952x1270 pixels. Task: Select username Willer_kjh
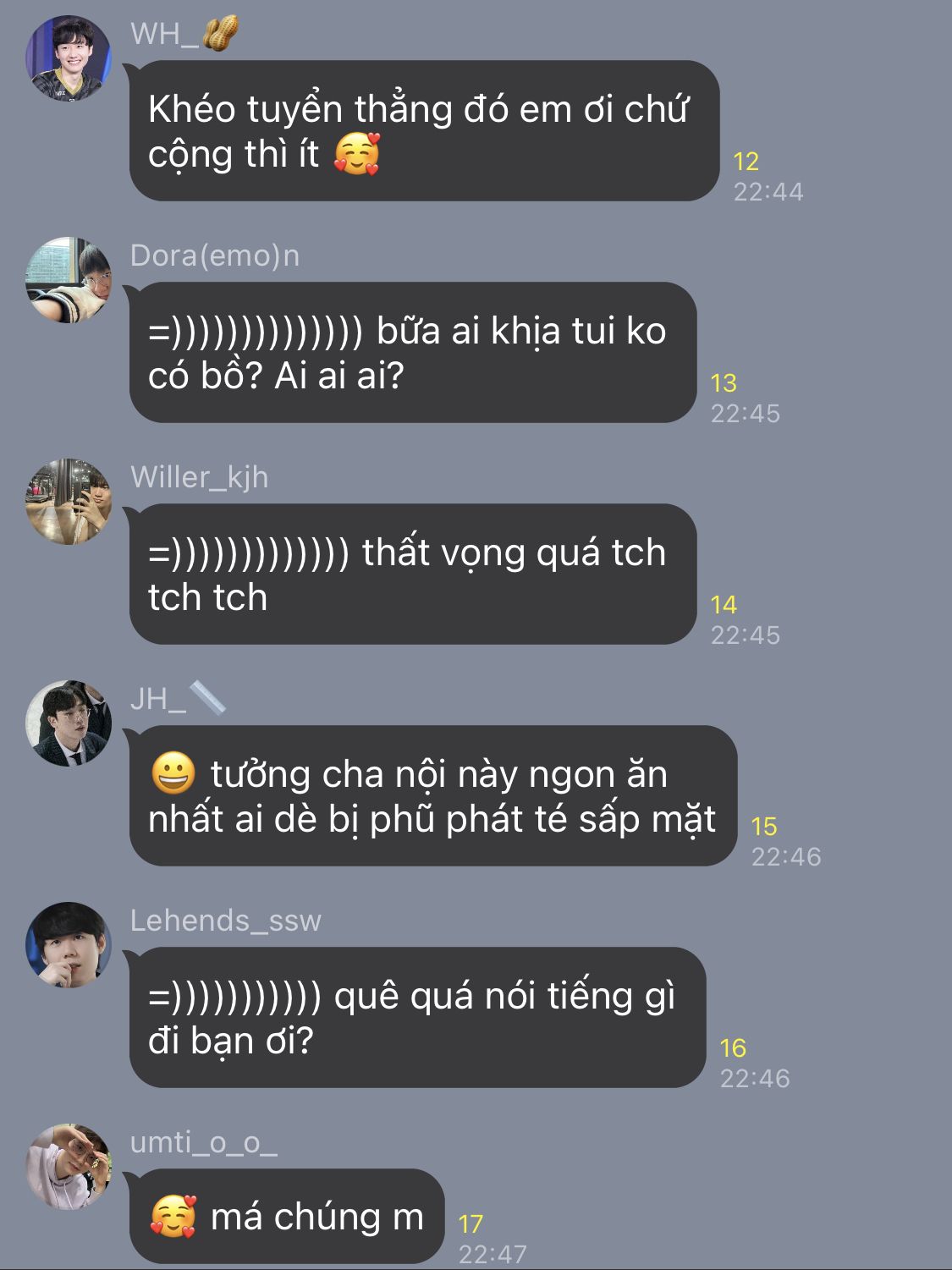(x=200, y=477)
